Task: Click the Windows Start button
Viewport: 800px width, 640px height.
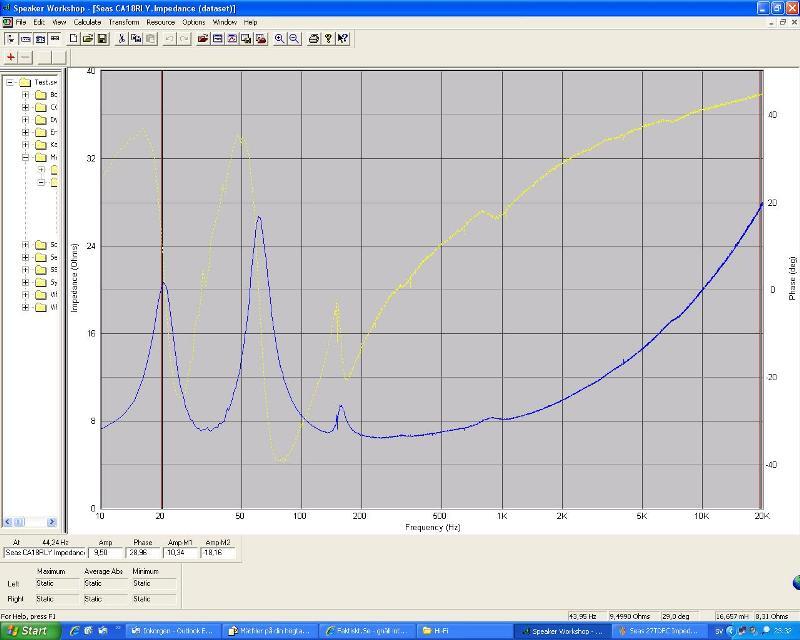Action: (x=31, y=631)
